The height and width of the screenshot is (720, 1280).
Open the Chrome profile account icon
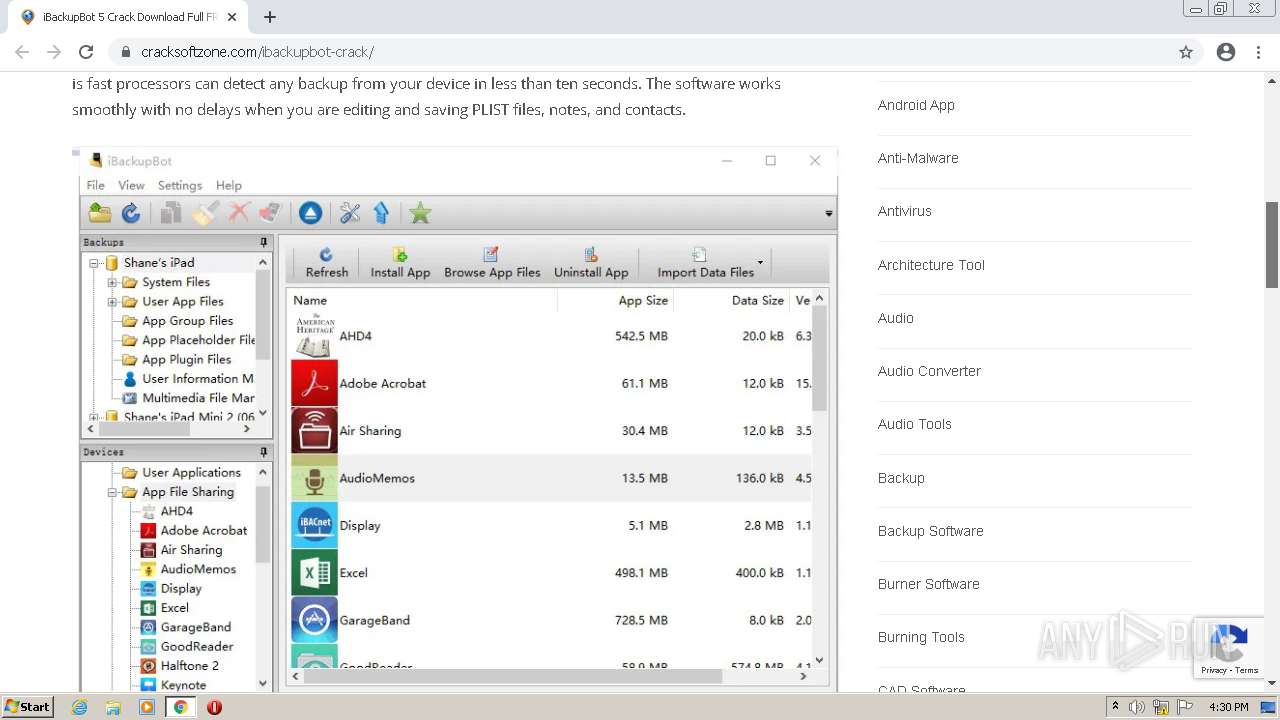point(1226,52)
